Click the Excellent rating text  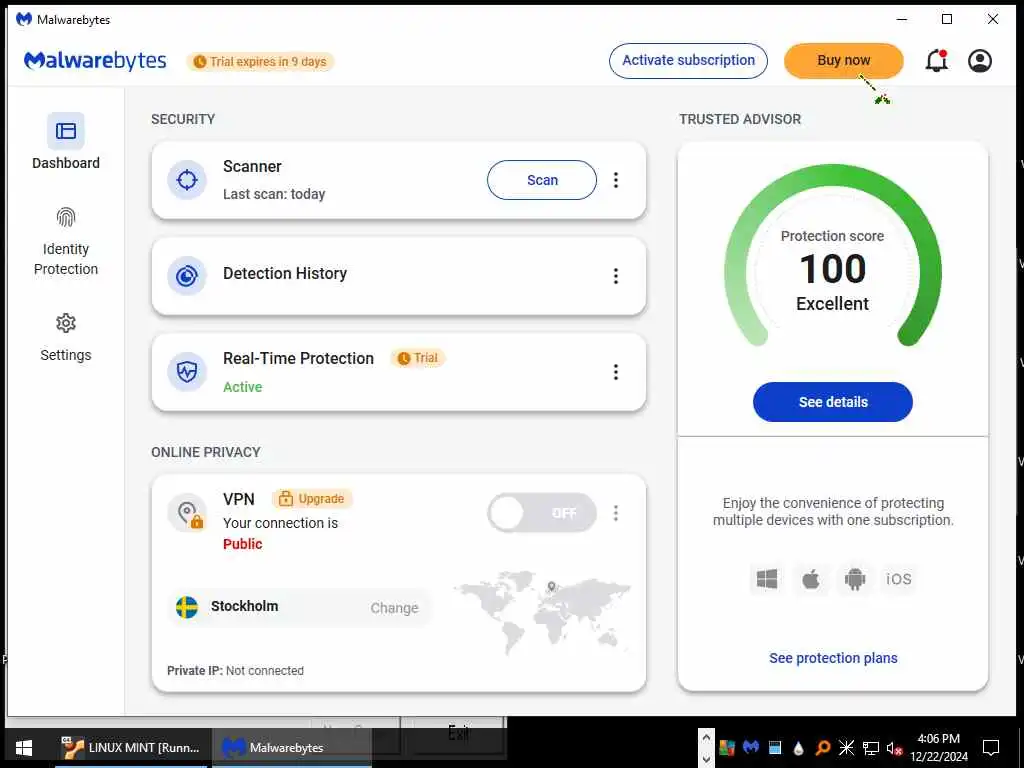tap(833, 304)
